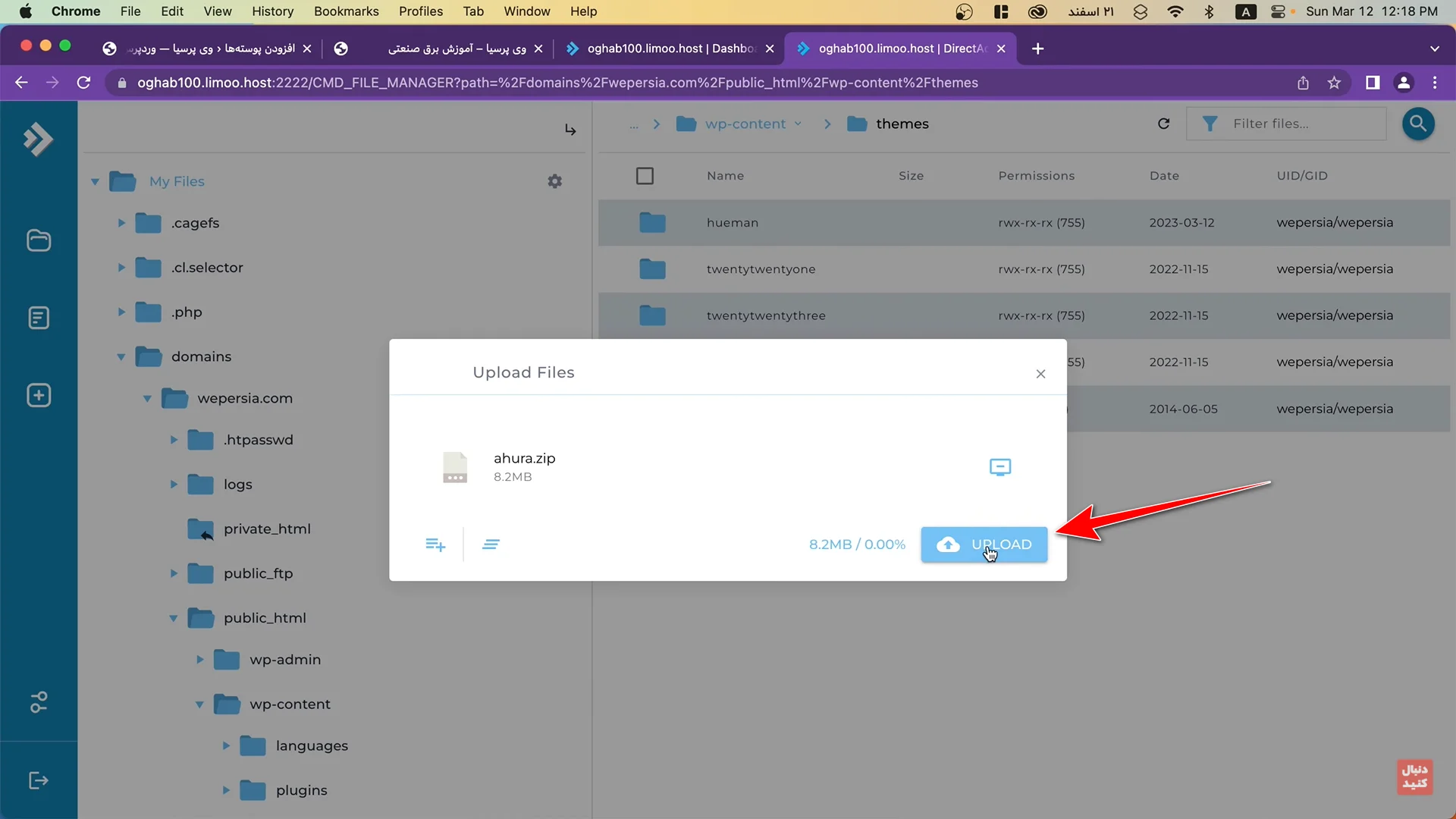Open the file manager folder sidebar icon
This screenshot has width=1456, height=819.
[x=39, y=240]
